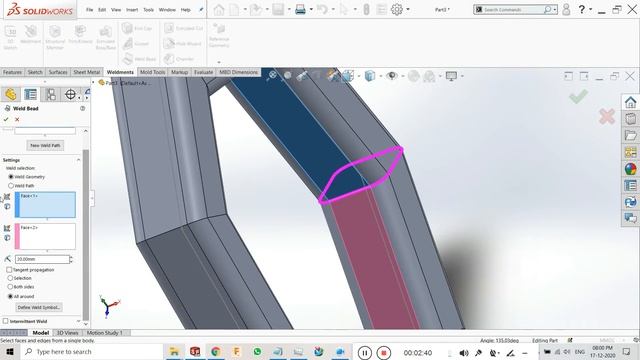Open the Tools menu
Image resolution: width=640 pixels, height=360 pixels.
(x=149, y=10)
